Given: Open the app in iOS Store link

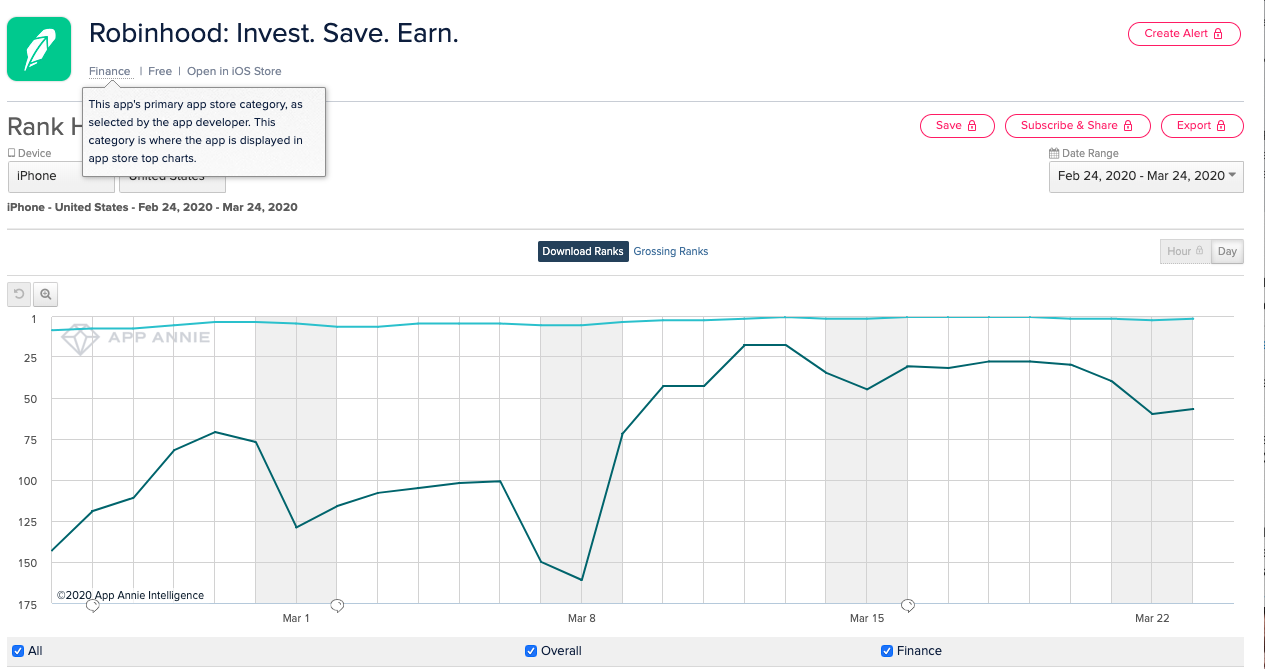Looking at the screenshot, I should coord(234,71).
